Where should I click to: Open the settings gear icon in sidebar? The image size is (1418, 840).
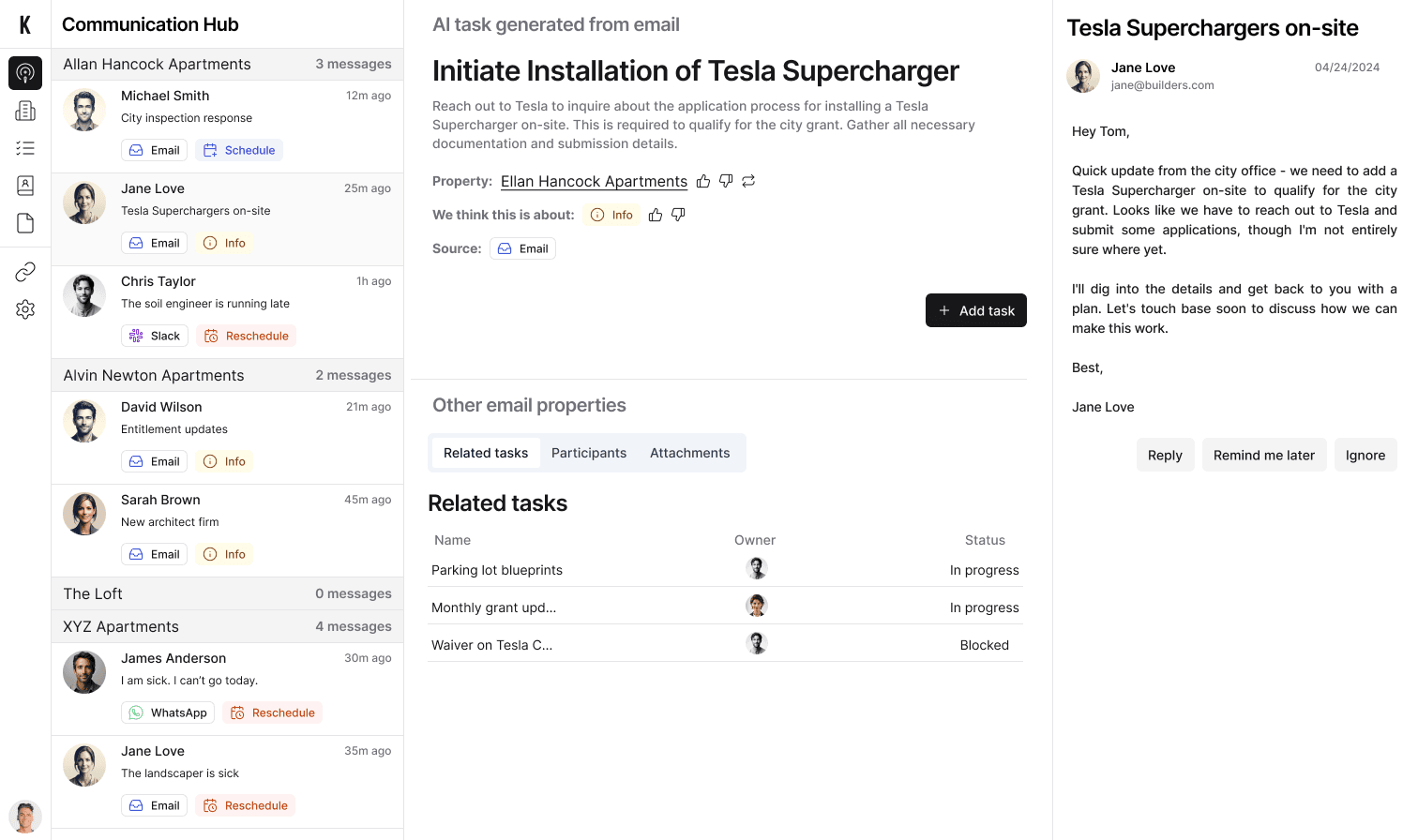[25, 309]
